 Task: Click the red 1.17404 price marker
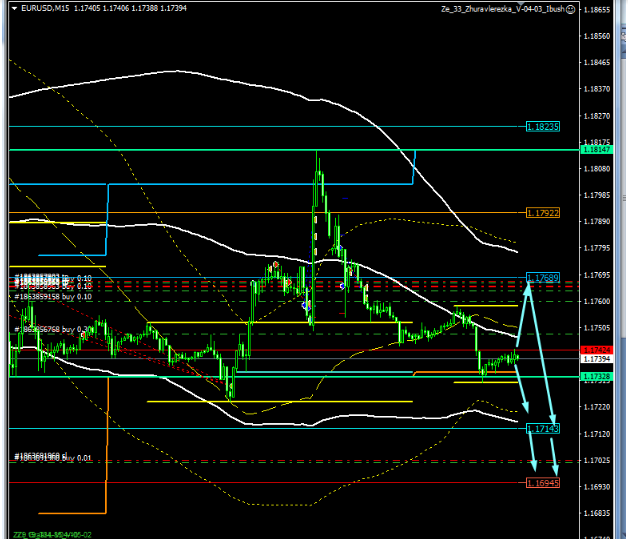(x=597, y=350)
